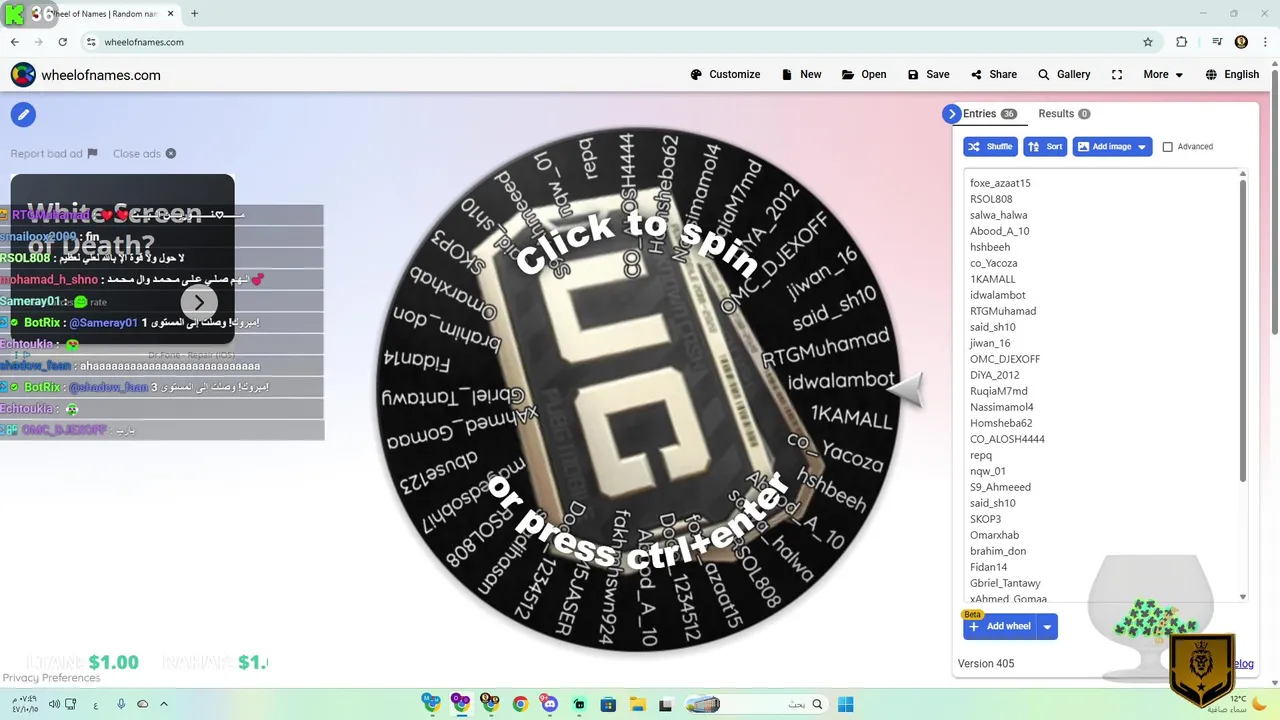The width and height of the screenshot is (1280, 720).
Task: Expand the More dropdown menu
Action: pos(1163,75)
